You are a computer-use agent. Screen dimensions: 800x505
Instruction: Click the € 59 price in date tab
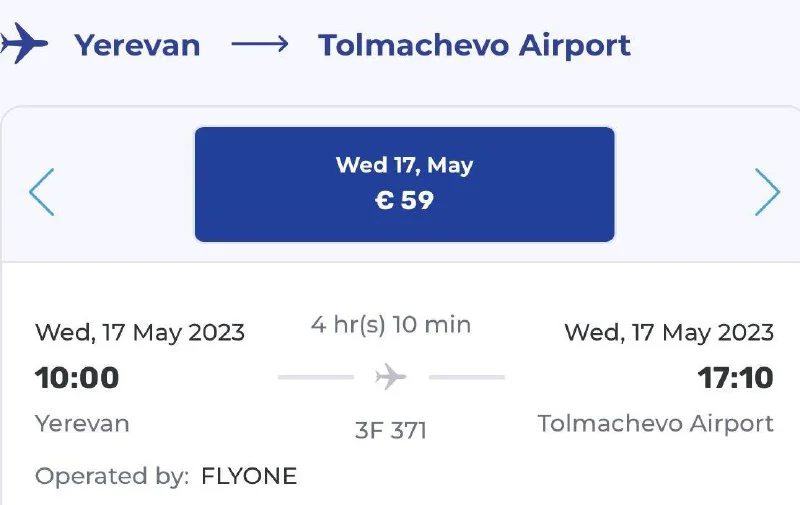[404, 200]
